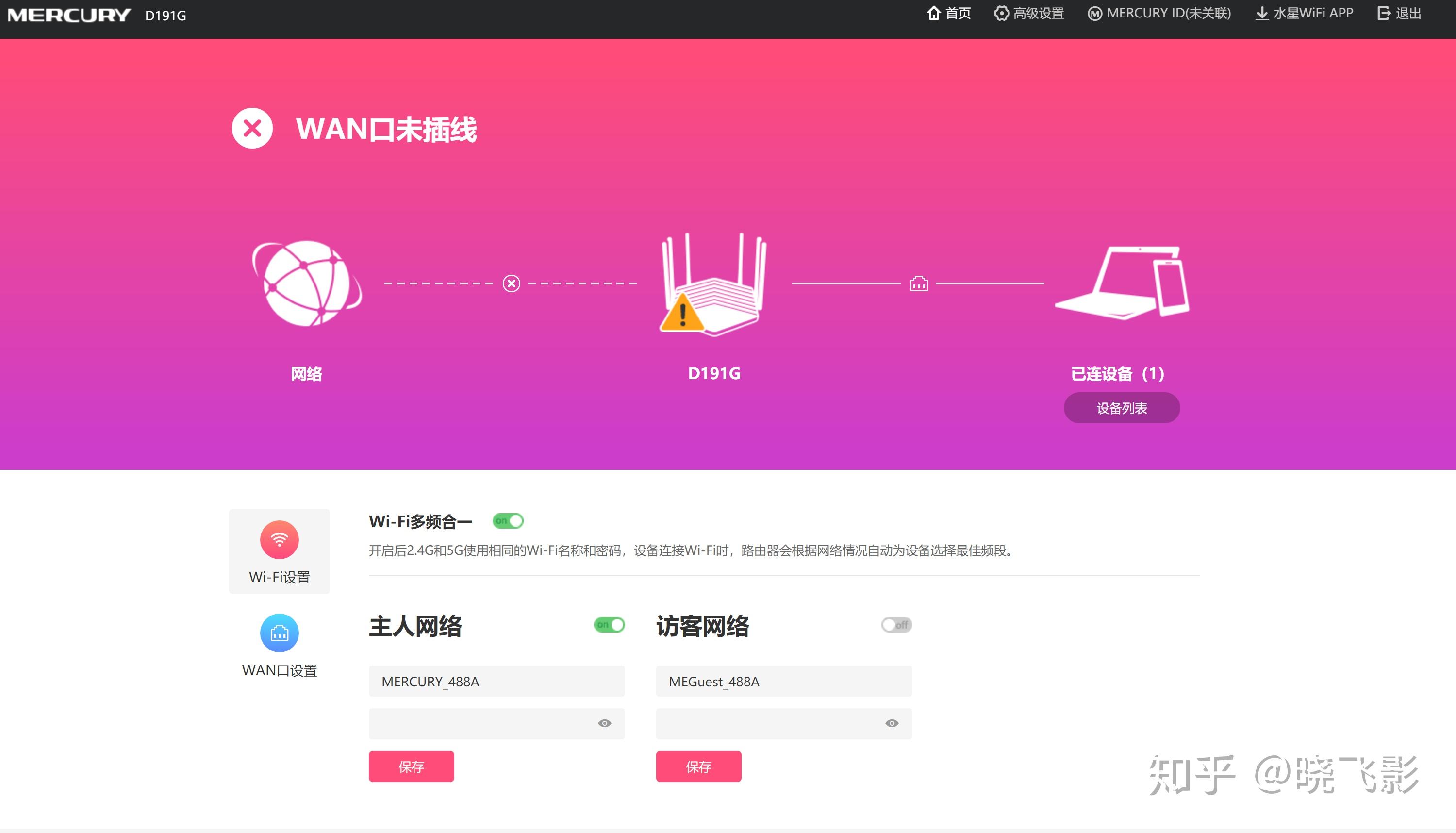Click the LAN port icon on connection line
This screenshot has width=1456, height=833.
(919, 283)
